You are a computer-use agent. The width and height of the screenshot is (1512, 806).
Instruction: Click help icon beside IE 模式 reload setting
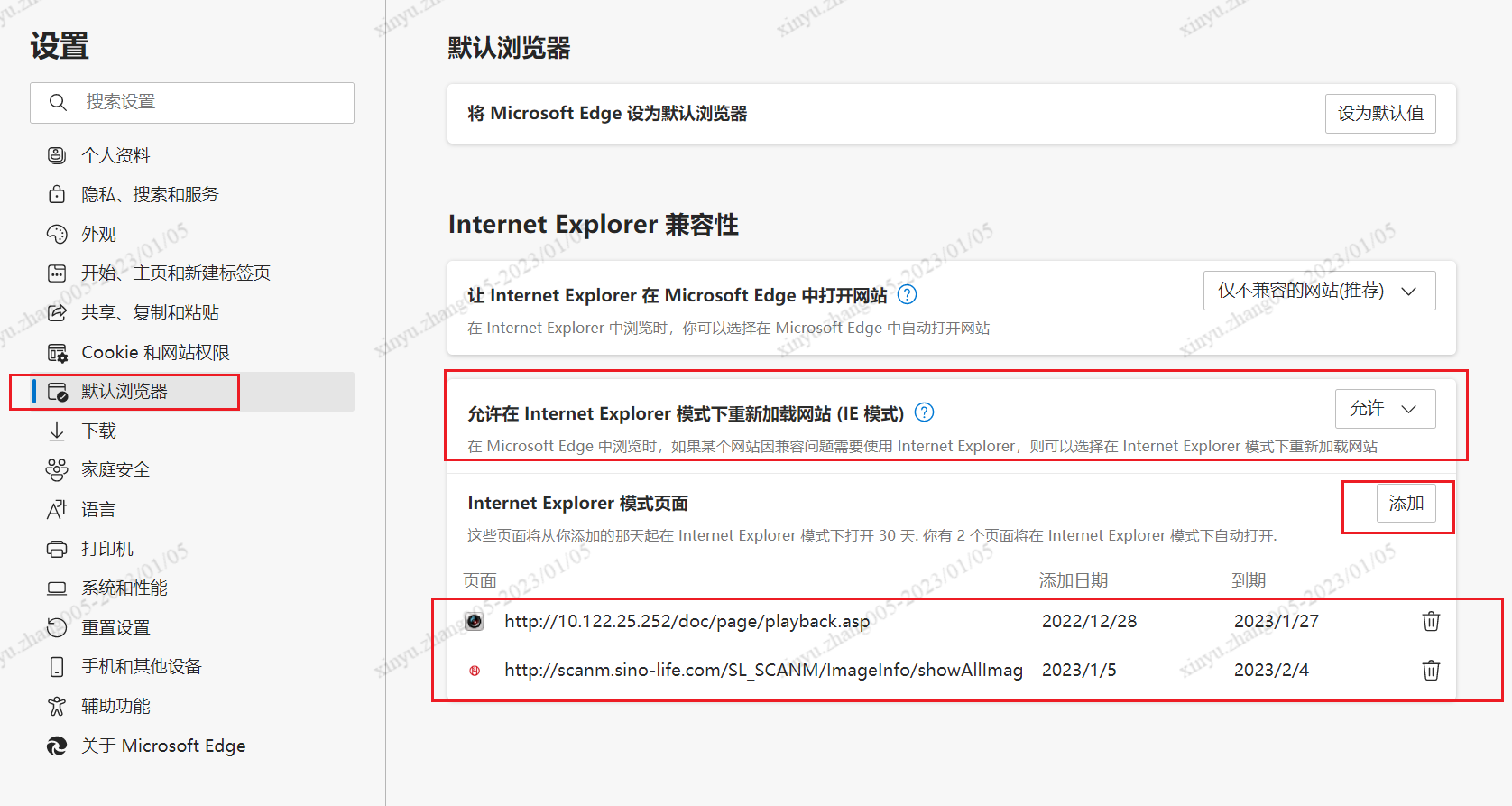tap(925, 412)
